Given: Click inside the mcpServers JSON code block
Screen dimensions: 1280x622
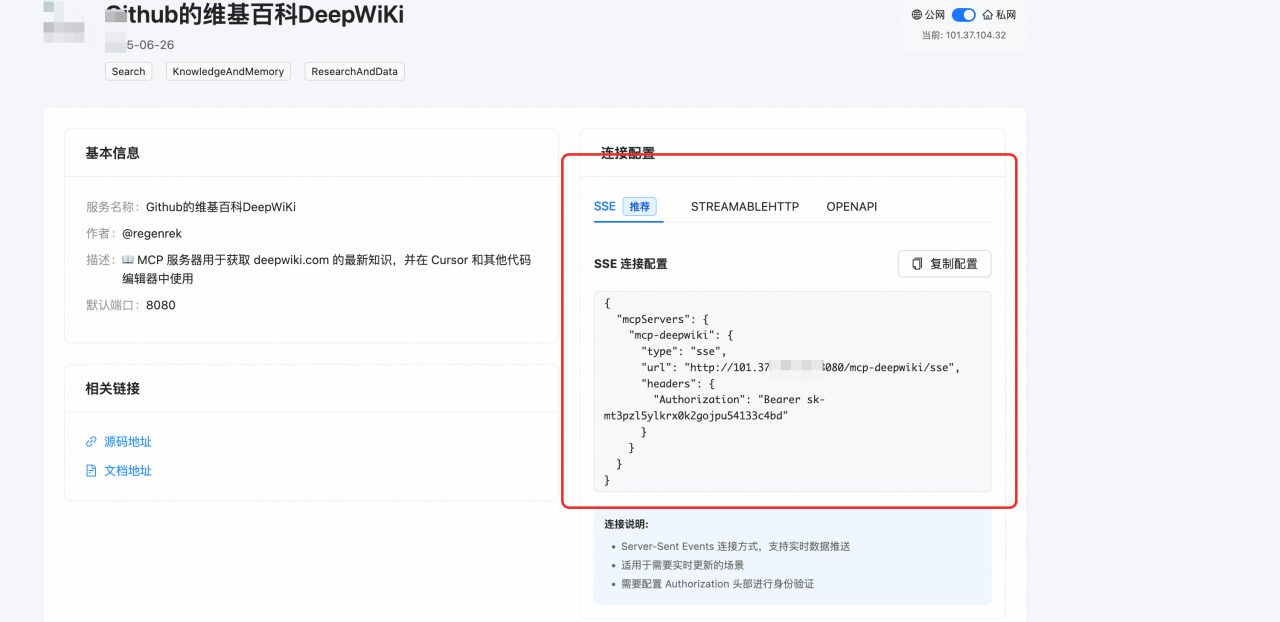Looking at the screenshot, I should (x=792, y=391).
